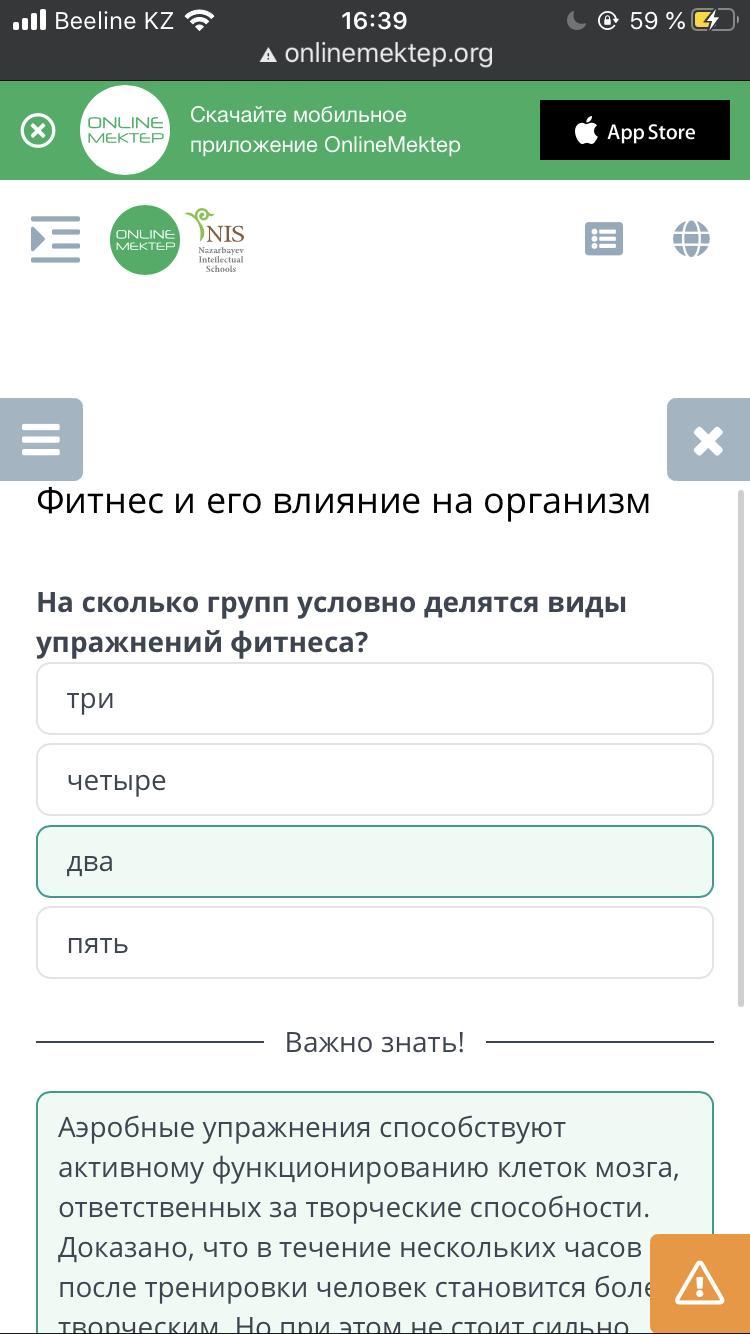Expand the sidebar with the indent menu icon

tap(55, 239)
